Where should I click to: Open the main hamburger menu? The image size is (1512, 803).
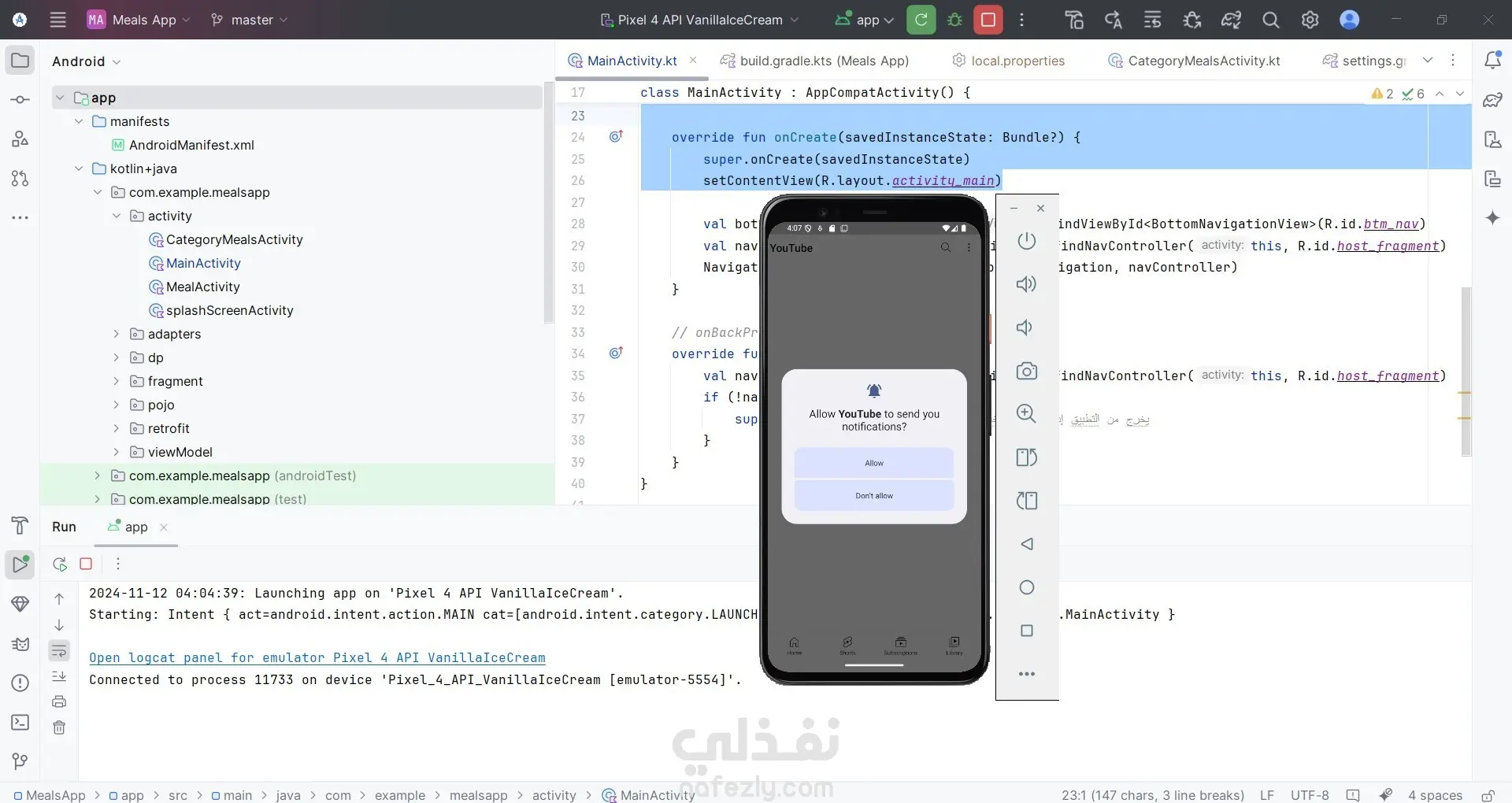[x=57, y=20]
